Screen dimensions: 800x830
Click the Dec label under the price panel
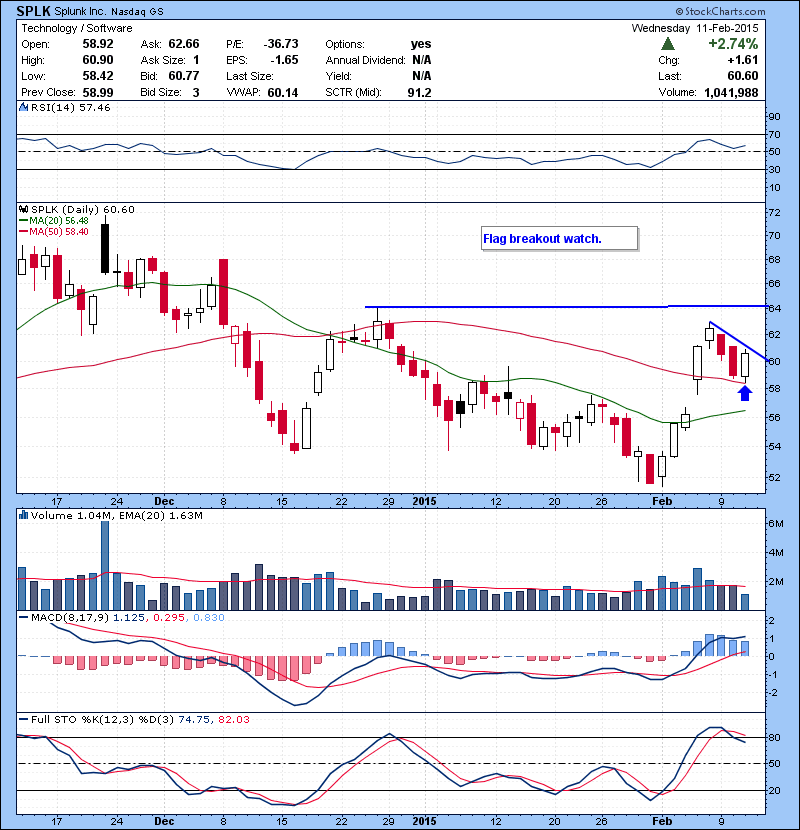[164, 501]
